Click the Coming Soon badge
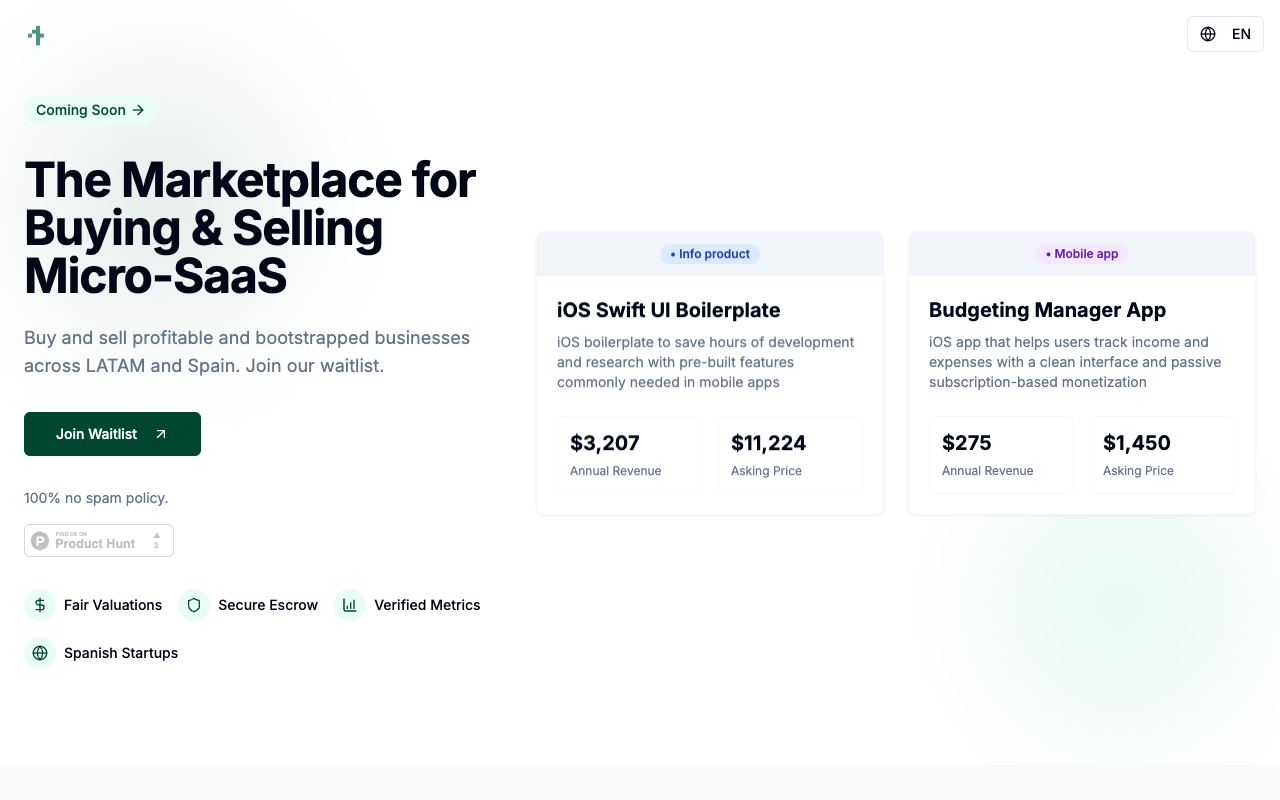Image resolution: width=1280 pixels, height=800 pixels. coord(90,110)
